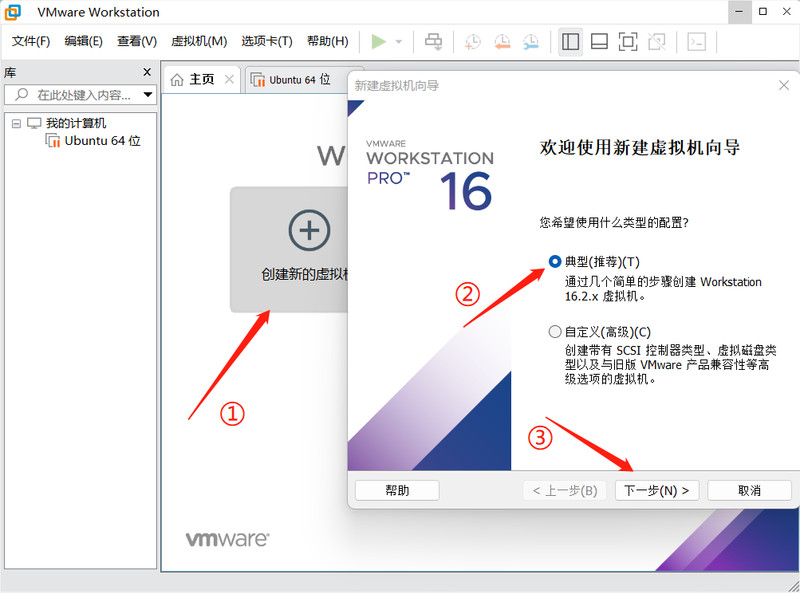Viewport: 800px width, 593px height.
Task: Click the 上一步(B) button
Action: coord(565,490)
